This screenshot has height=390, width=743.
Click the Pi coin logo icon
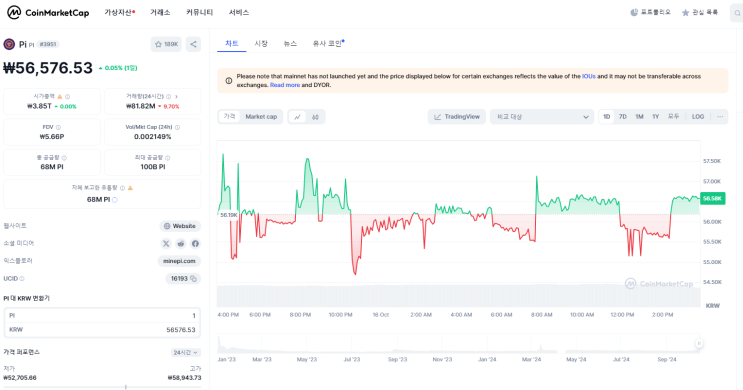coord(9,44)
